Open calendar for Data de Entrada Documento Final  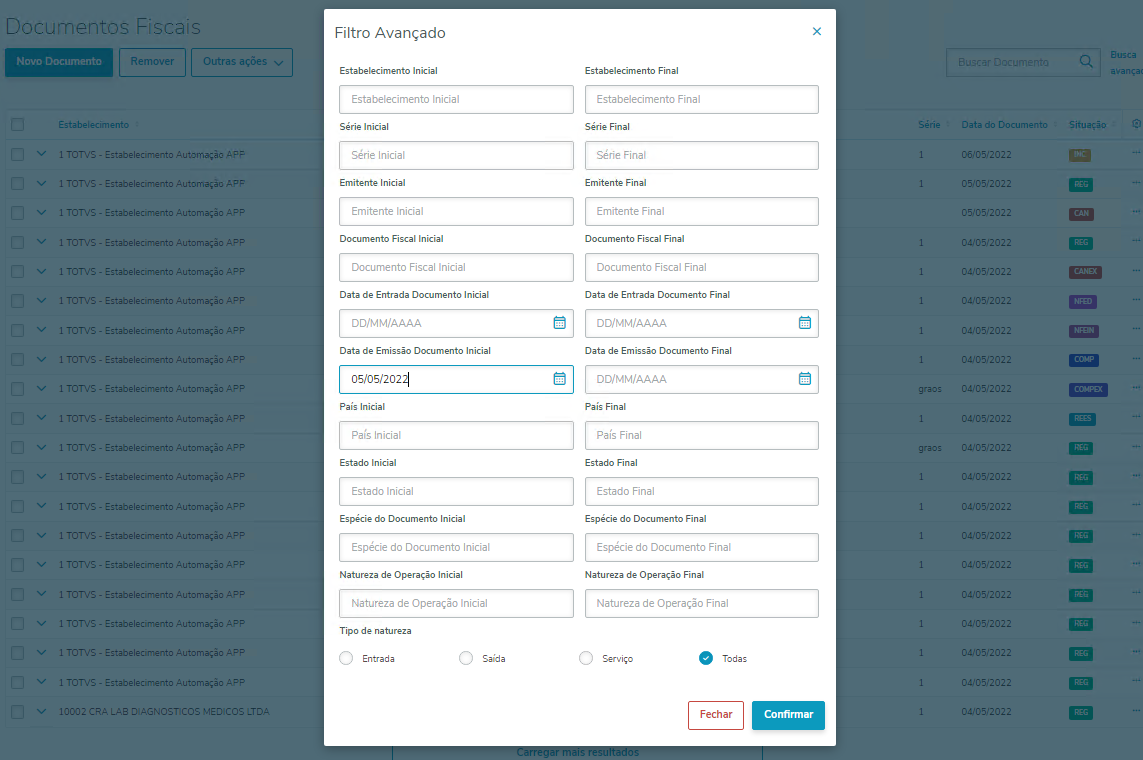click(x=805, y=323)
